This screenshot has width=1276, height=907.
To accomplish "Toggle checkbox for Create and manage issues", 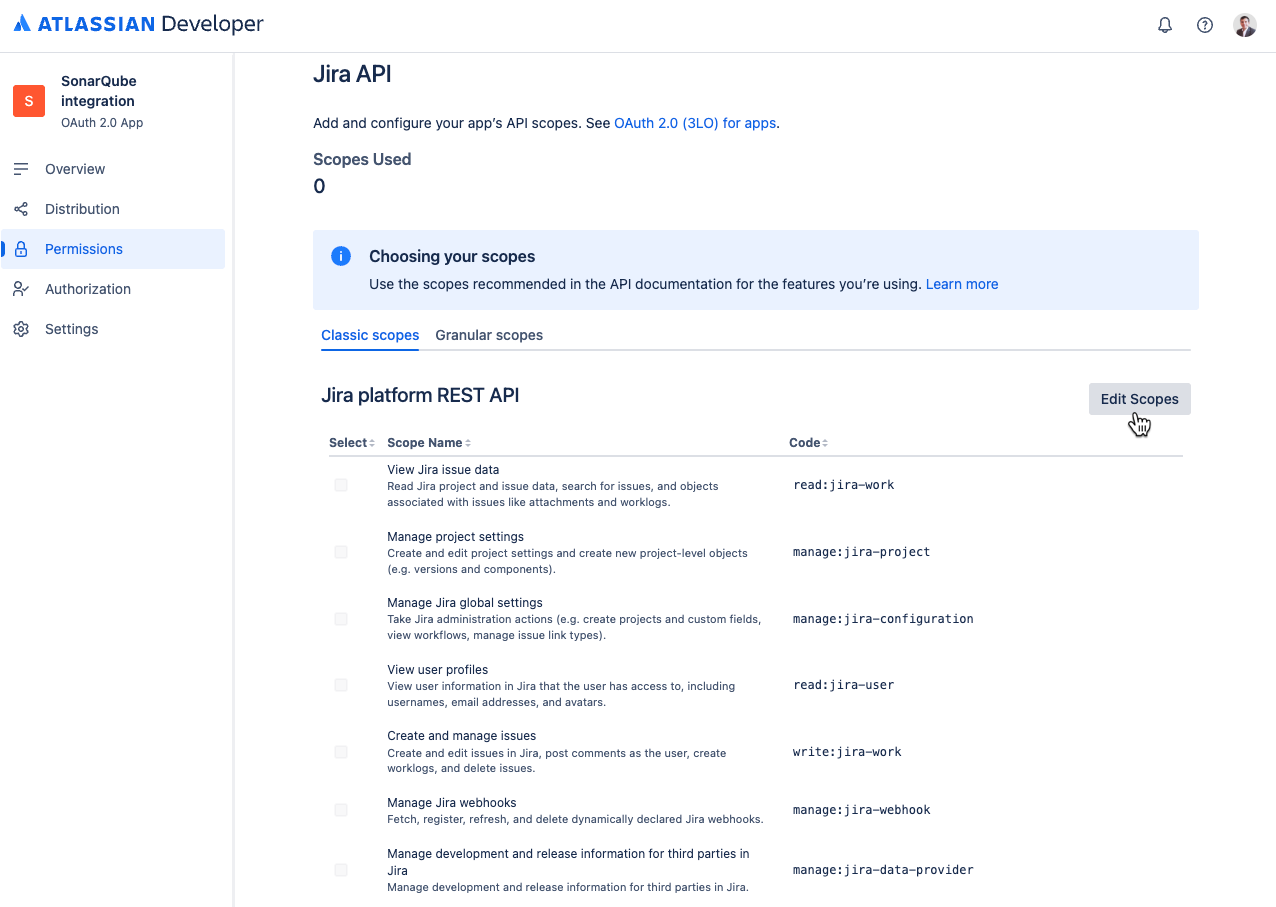I will (341, 752).
